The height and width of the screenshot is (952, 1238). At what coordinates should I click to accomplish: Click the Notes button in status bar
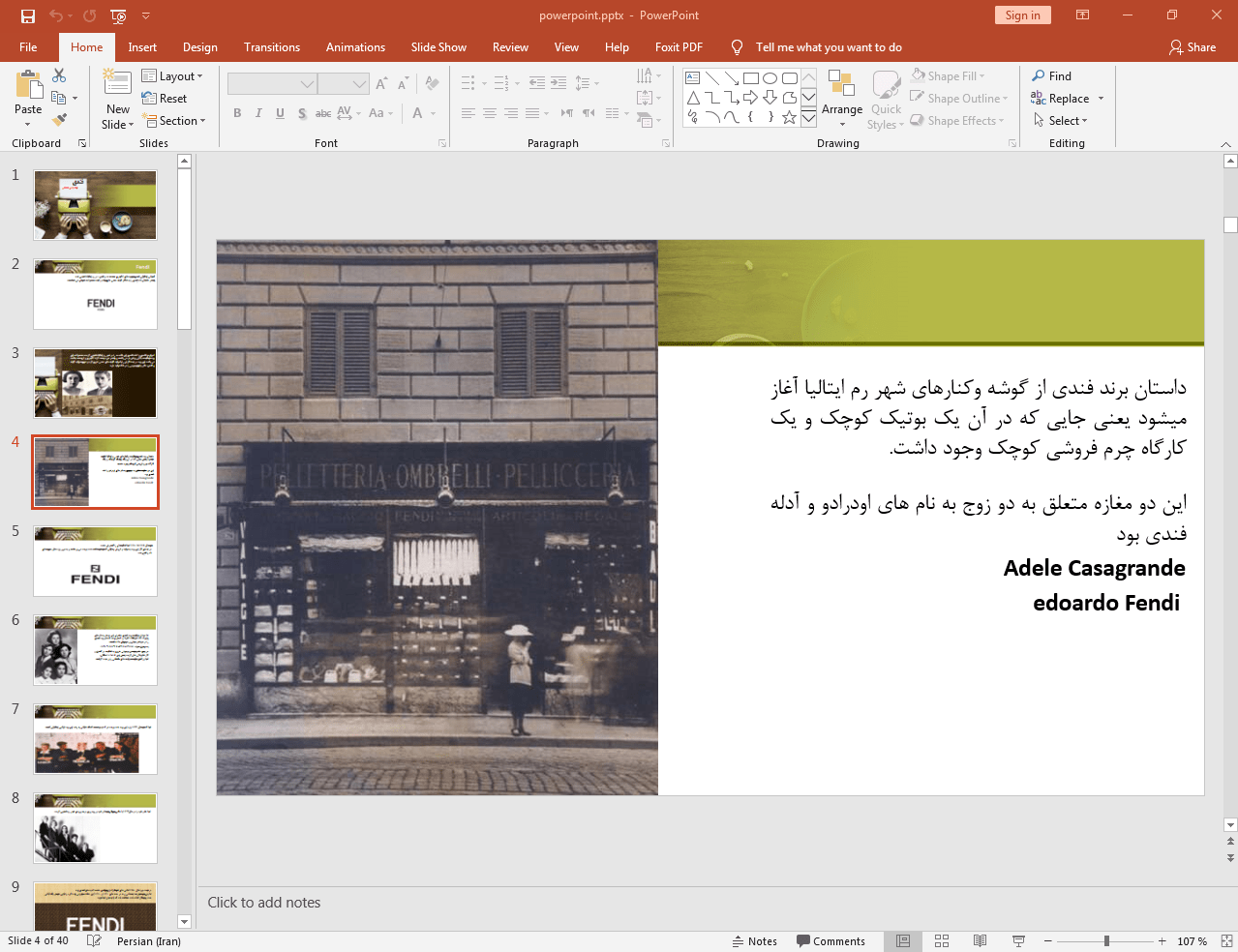coord(755,941)
